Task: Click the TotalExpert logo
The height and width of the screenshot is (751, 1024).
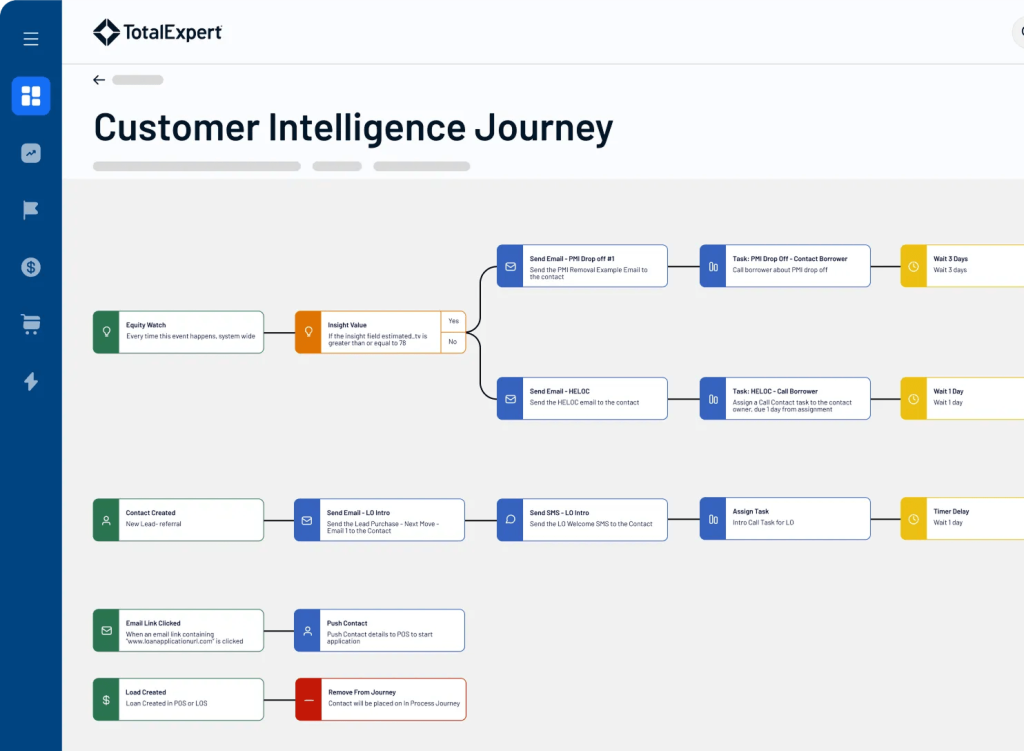Action: pos(157,32)
